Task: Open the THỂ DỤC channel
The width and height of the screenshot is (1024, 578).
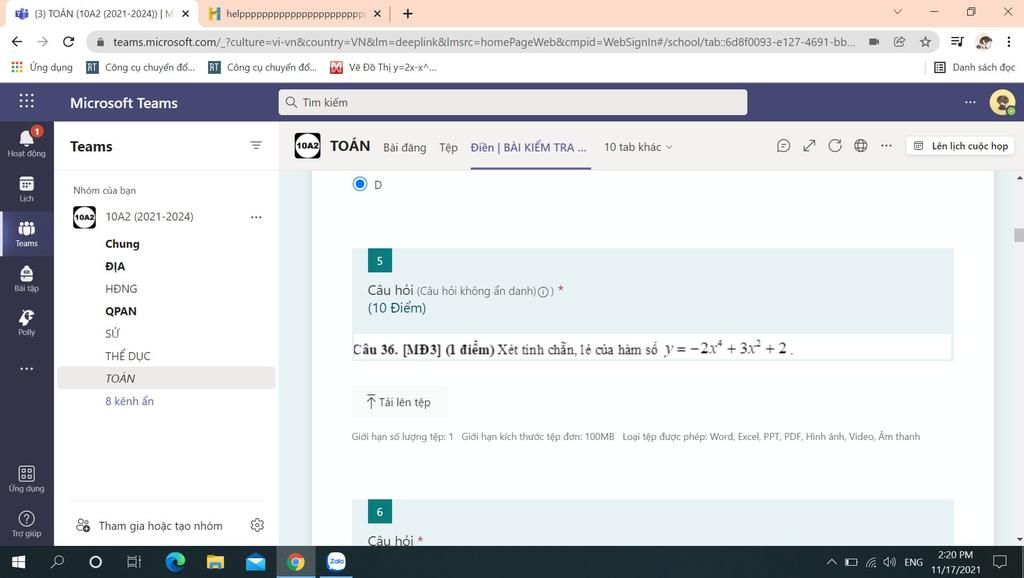Action: pos(127,356)
